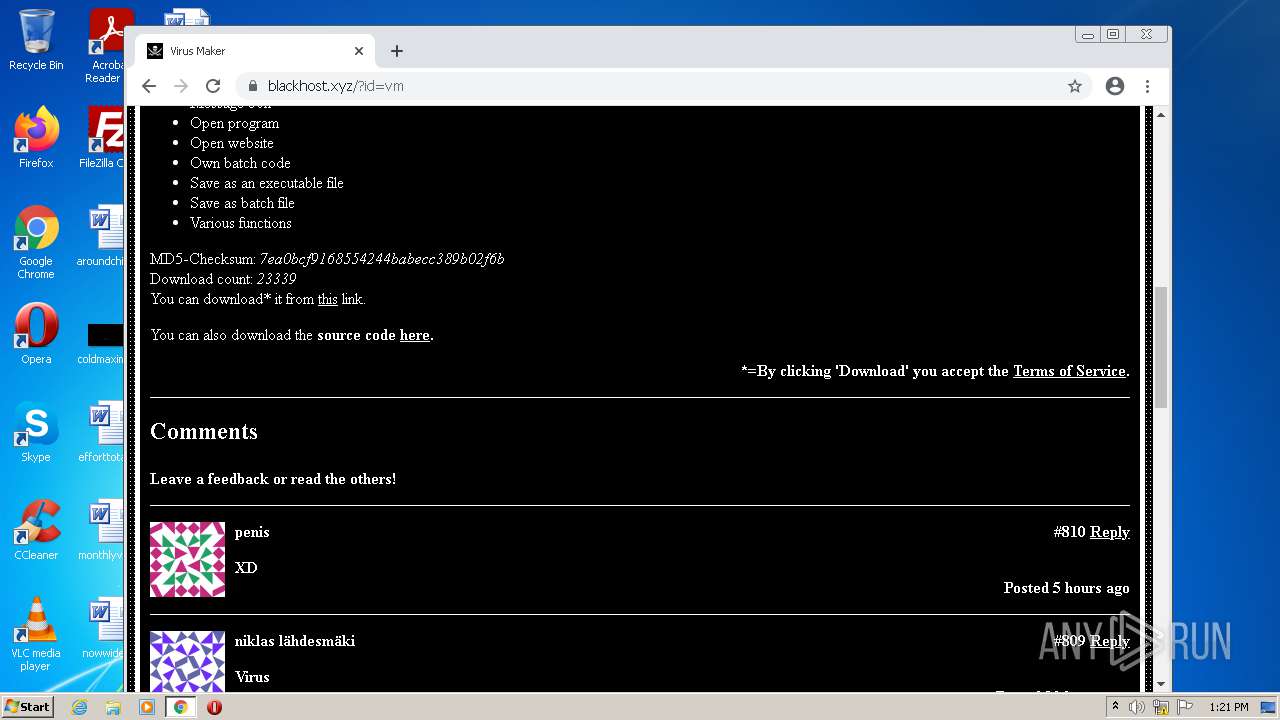This screenshot has width=1280, height=720.
Task: Select the Virus Maker tab
Action: (255, 51)
